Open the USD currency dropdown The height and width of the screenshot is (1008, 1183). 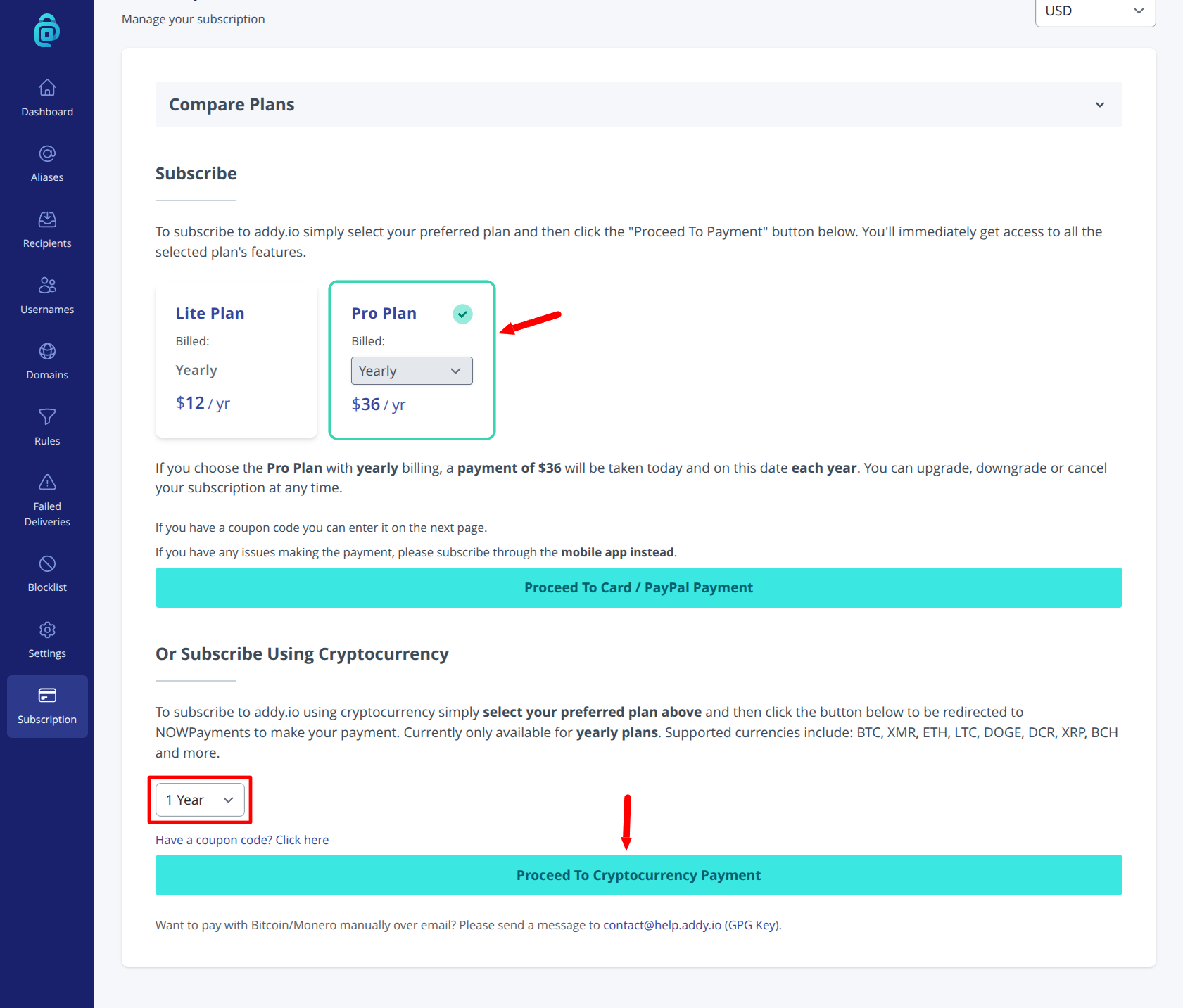click(1095, 11)
